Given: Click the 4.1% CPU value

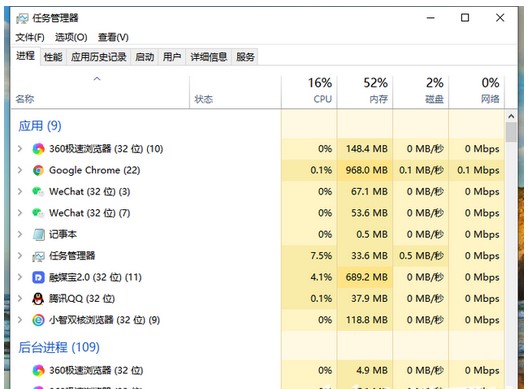Looking at the screenshot, I should pyautogui.click(x=321, y=277).
